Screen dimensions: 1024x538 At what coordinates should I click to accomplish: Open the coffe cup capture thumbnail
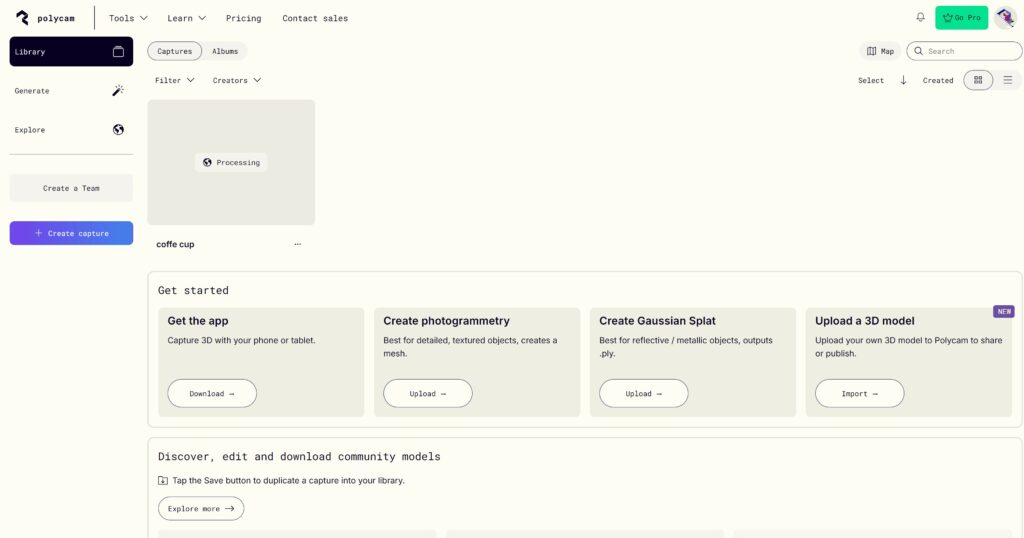click(x=231, y=162)
